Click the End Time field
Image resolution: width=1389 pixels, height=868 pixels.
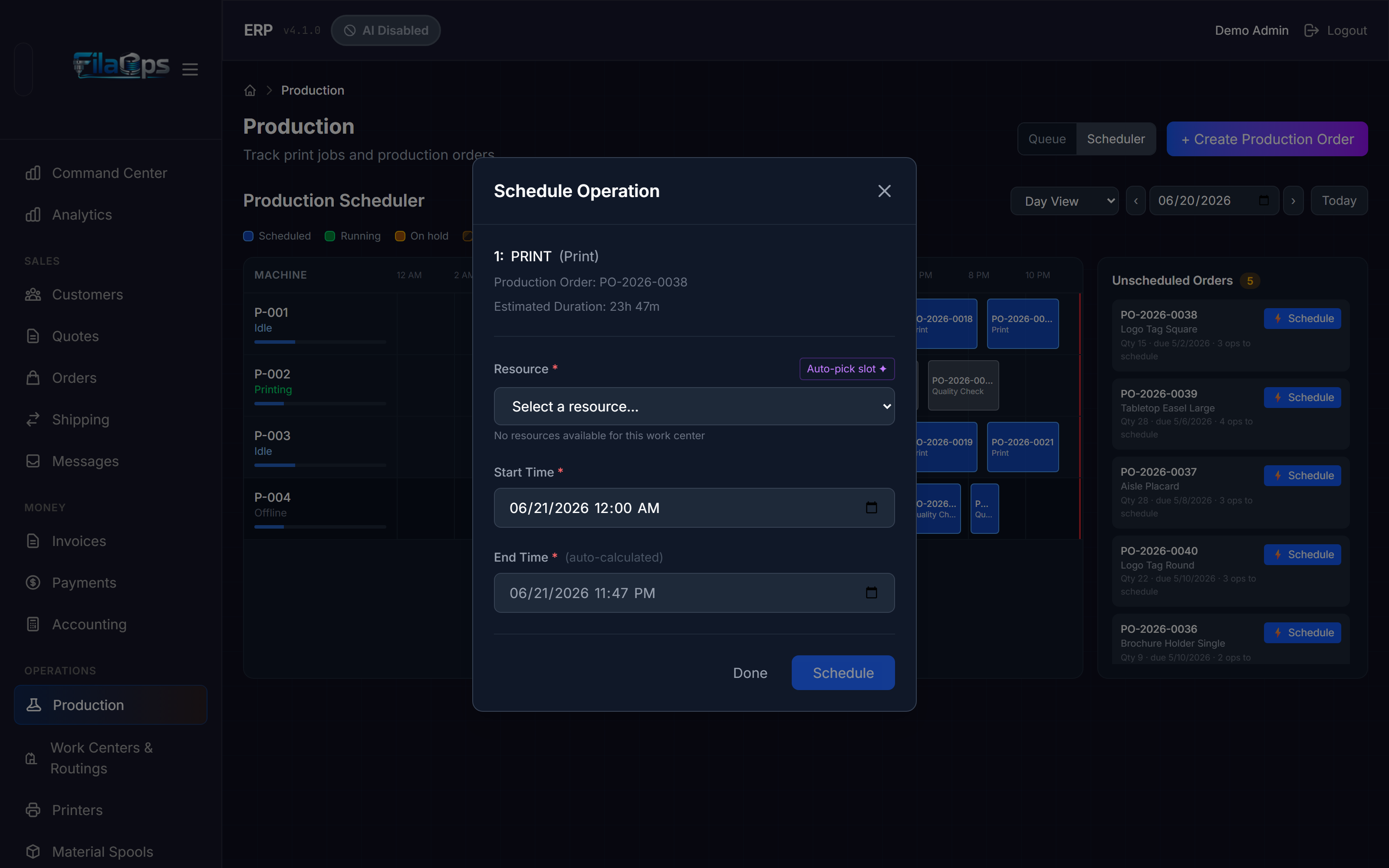click(x=694, y=592)
